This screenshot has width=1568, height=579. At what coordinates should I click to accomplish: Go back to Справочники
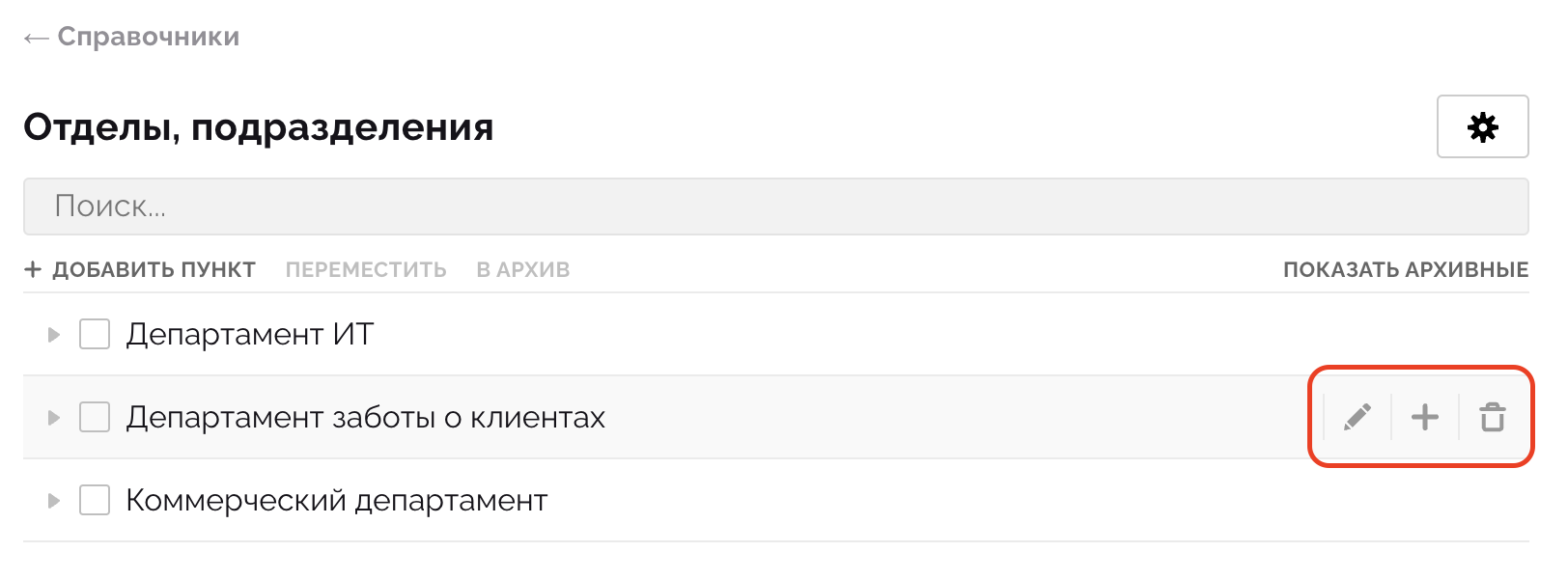point(132,37)
